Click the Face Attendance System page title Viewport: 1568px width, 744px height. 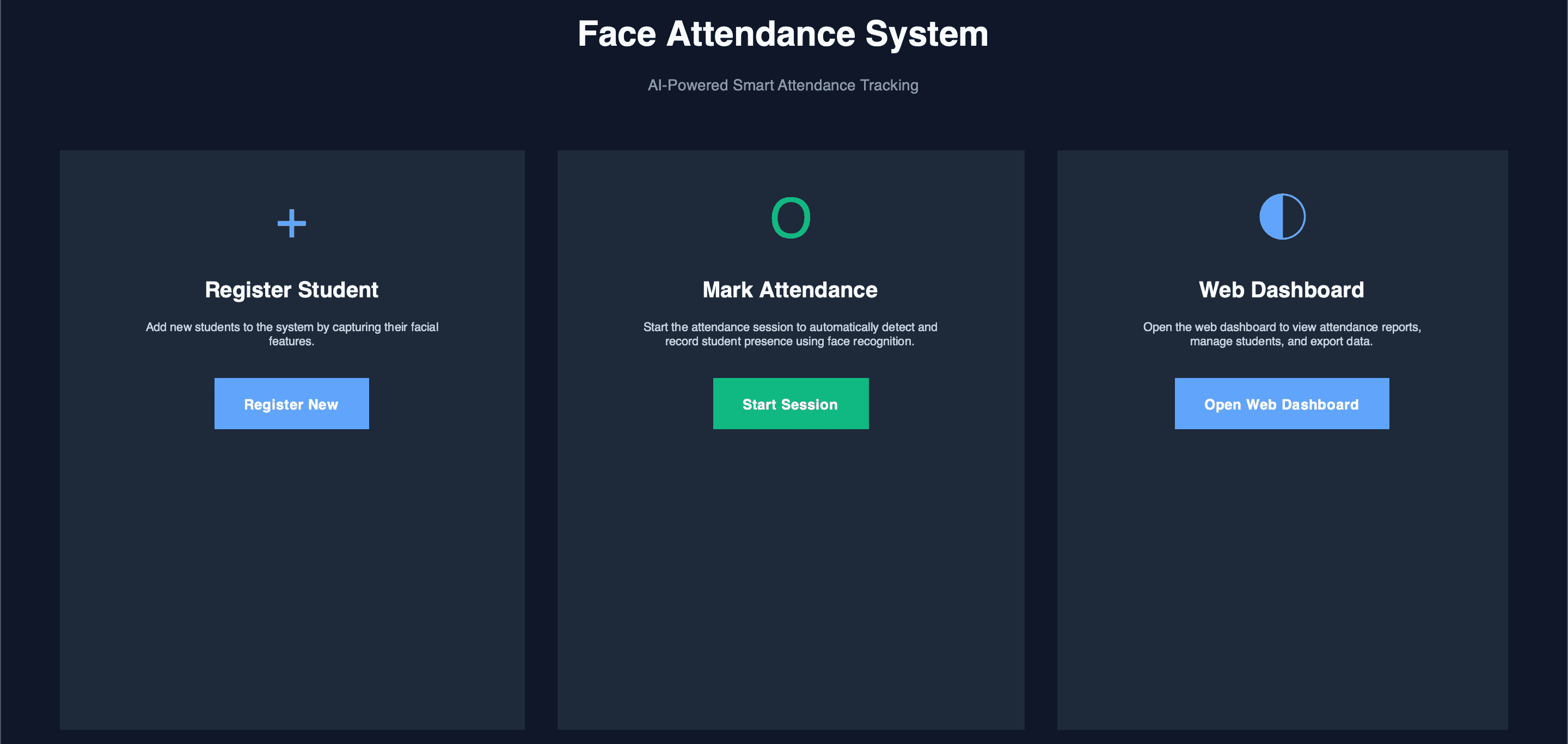point(783,33)
